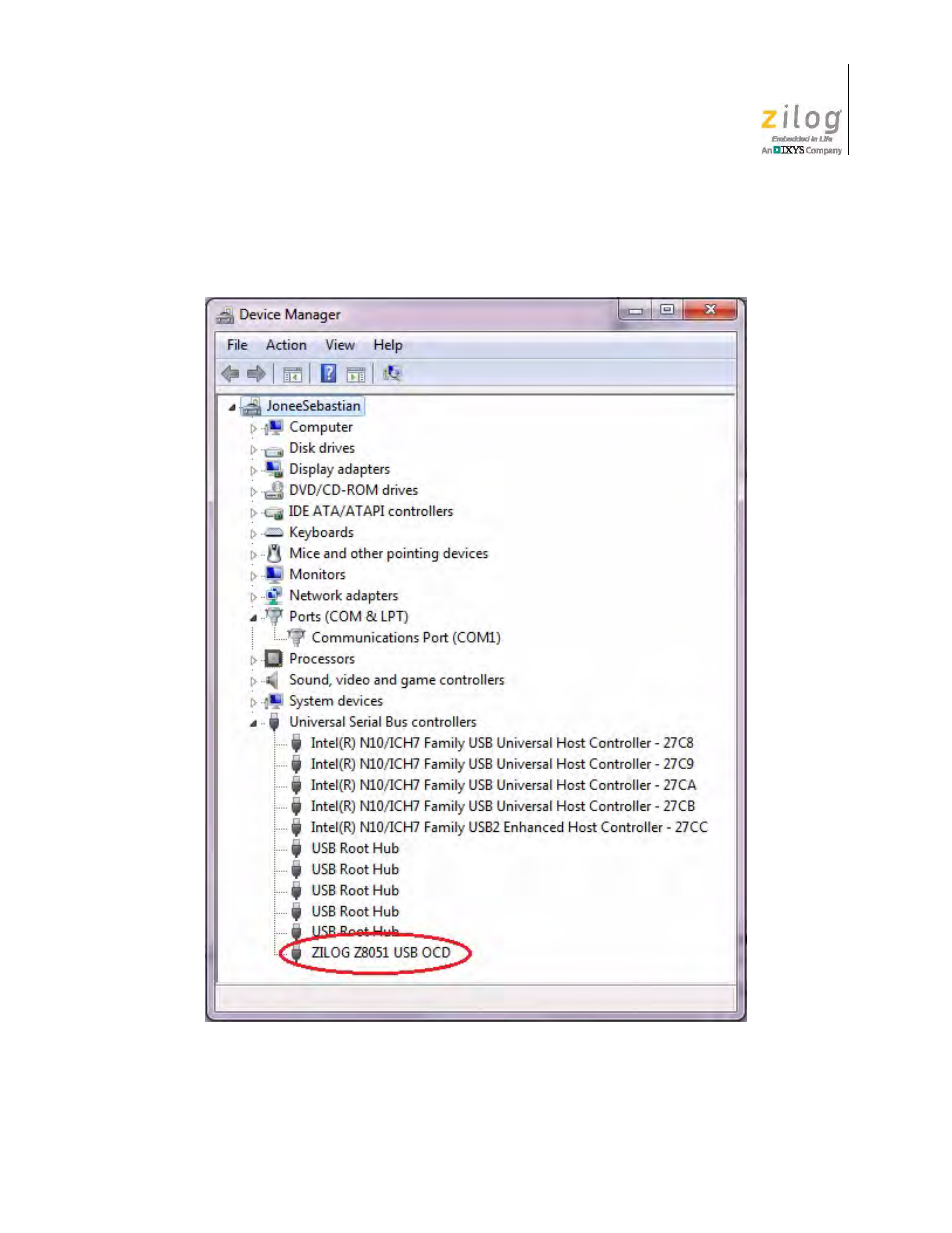Collapse the Universal Serial Bus controllers node

[x=253, y=723]
